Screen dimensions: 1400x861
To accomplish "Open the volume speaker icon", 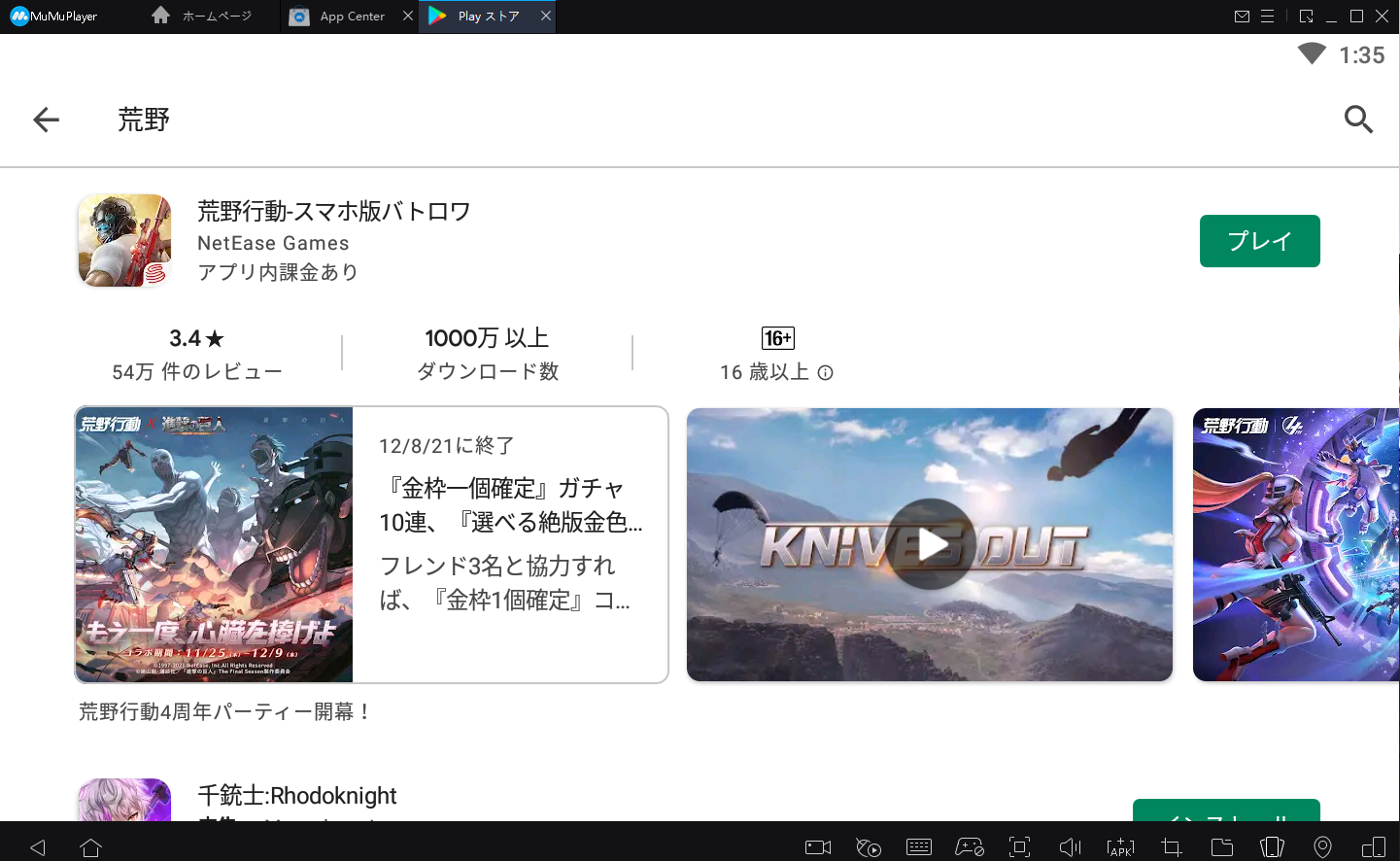I will pos(1070,847).
